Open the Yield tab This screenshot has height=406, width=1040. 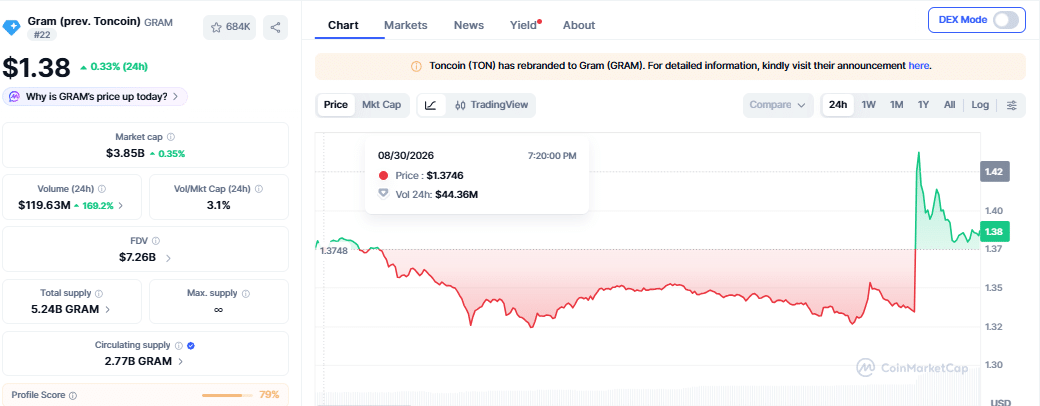click(524, 25)
